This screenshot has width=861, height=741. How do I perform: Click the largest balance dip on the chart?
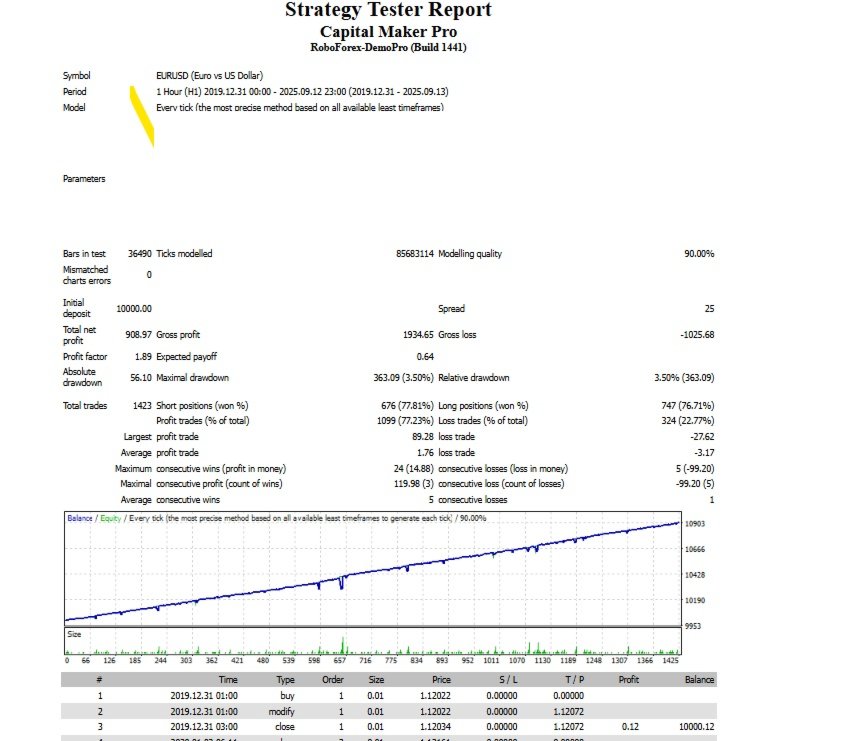pyautogui.click(x=342, y=583)
